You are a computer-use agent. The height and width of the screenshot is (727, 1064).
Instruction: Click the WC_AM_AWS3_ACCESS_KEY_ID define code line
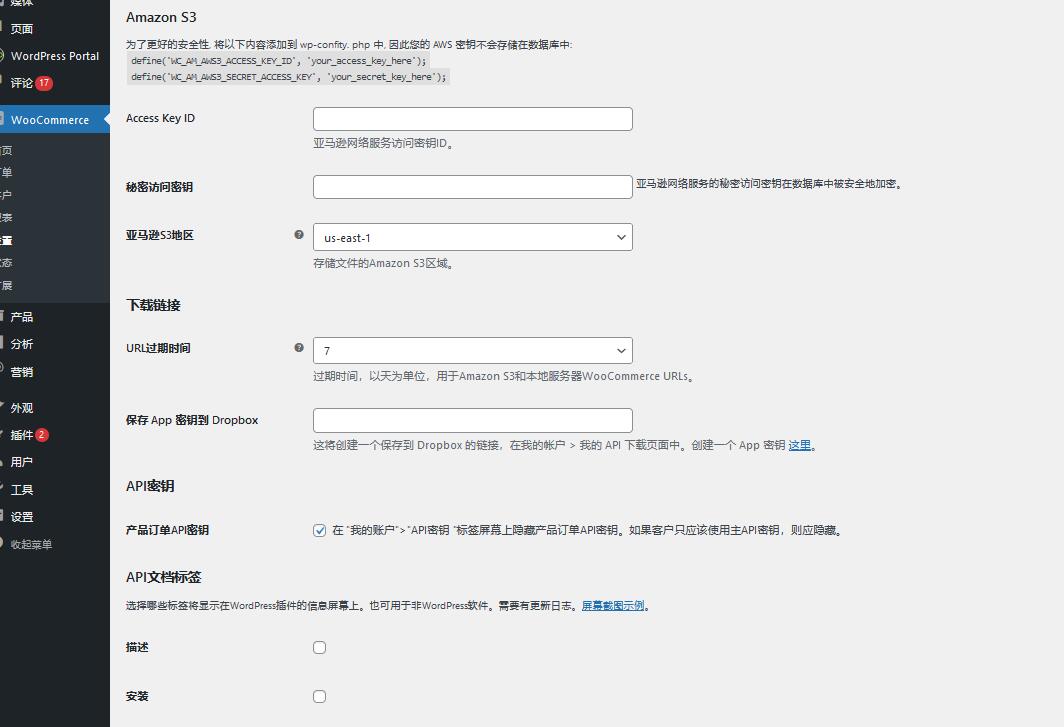pos(279,60)
